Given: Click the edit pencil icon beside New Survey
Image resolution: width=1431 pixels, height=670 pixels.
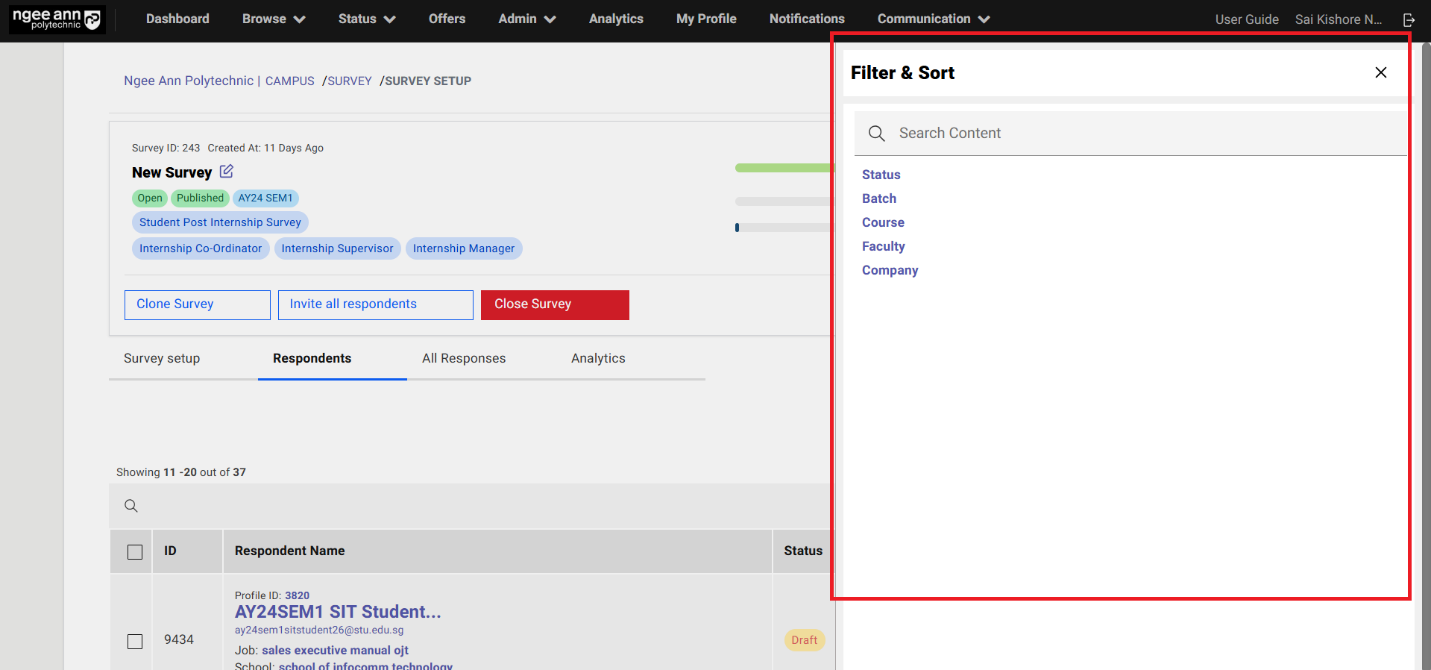Looking at the screenshot, I should point(226,172).
